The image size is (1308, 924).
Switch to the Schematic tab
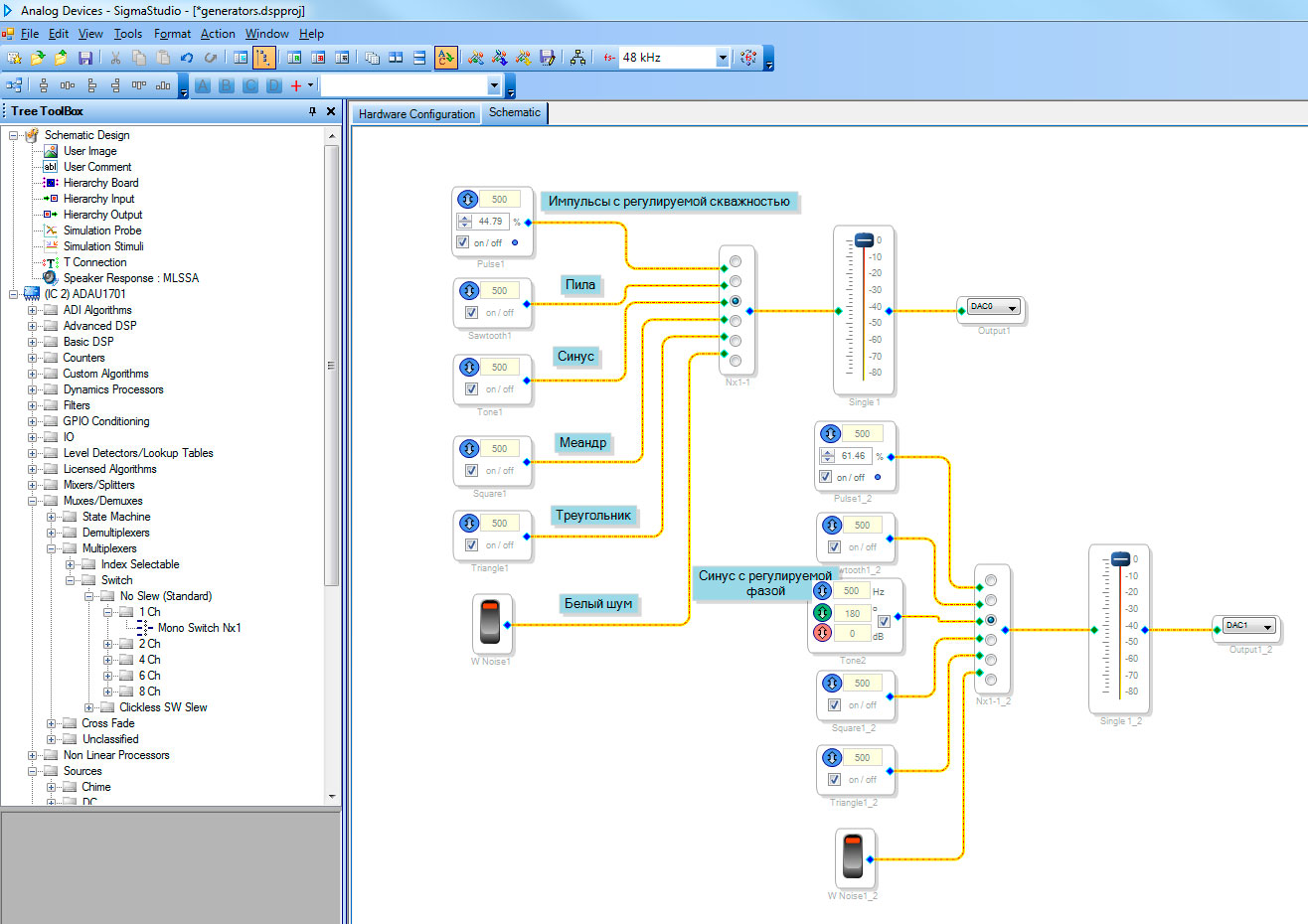[515, 112]
